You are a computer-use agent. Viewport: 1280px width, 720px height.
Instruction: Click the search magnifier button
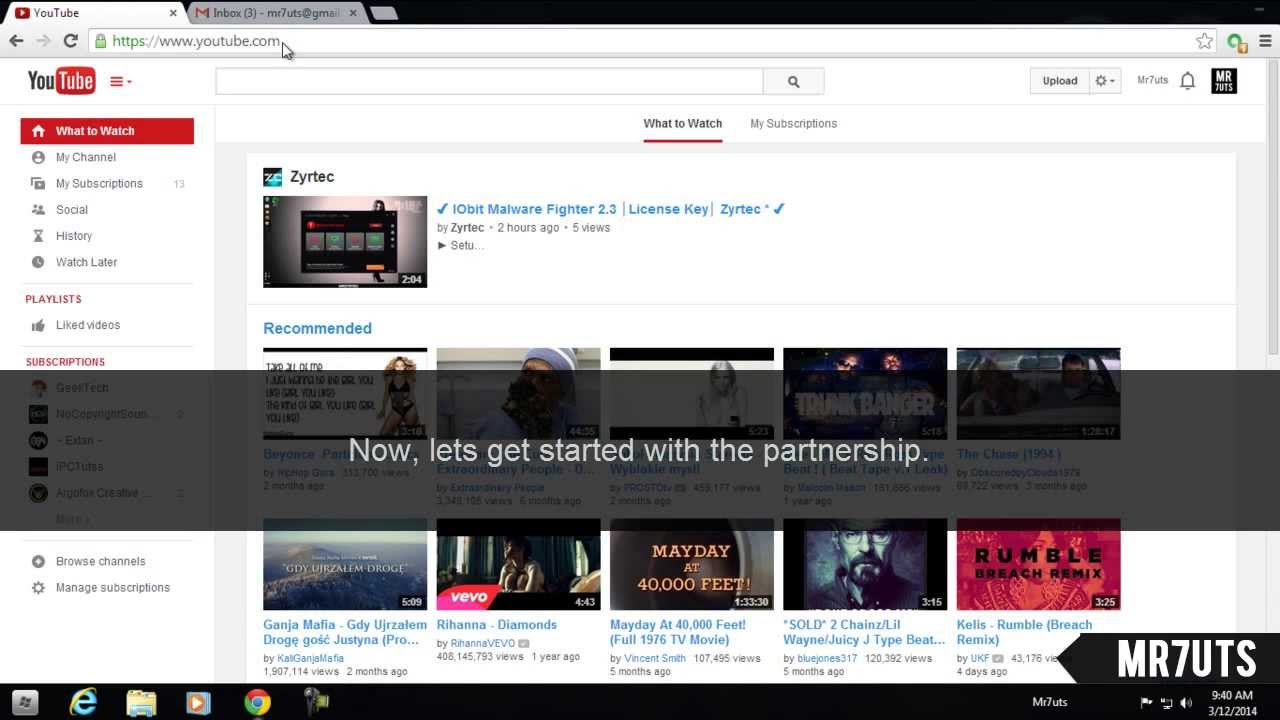pyautogui.click(x=793, y=82)
